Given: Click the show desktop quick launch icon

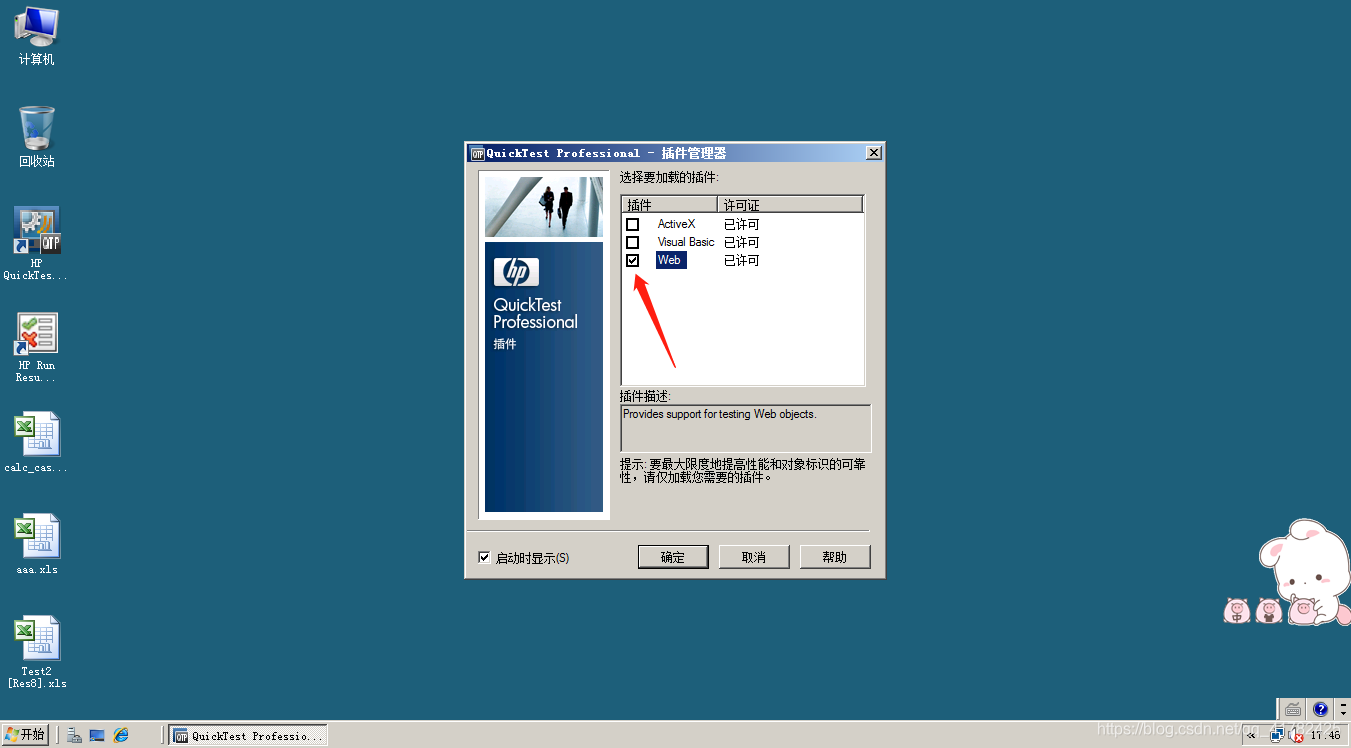Looking at the screenshot, I should 97,735.
